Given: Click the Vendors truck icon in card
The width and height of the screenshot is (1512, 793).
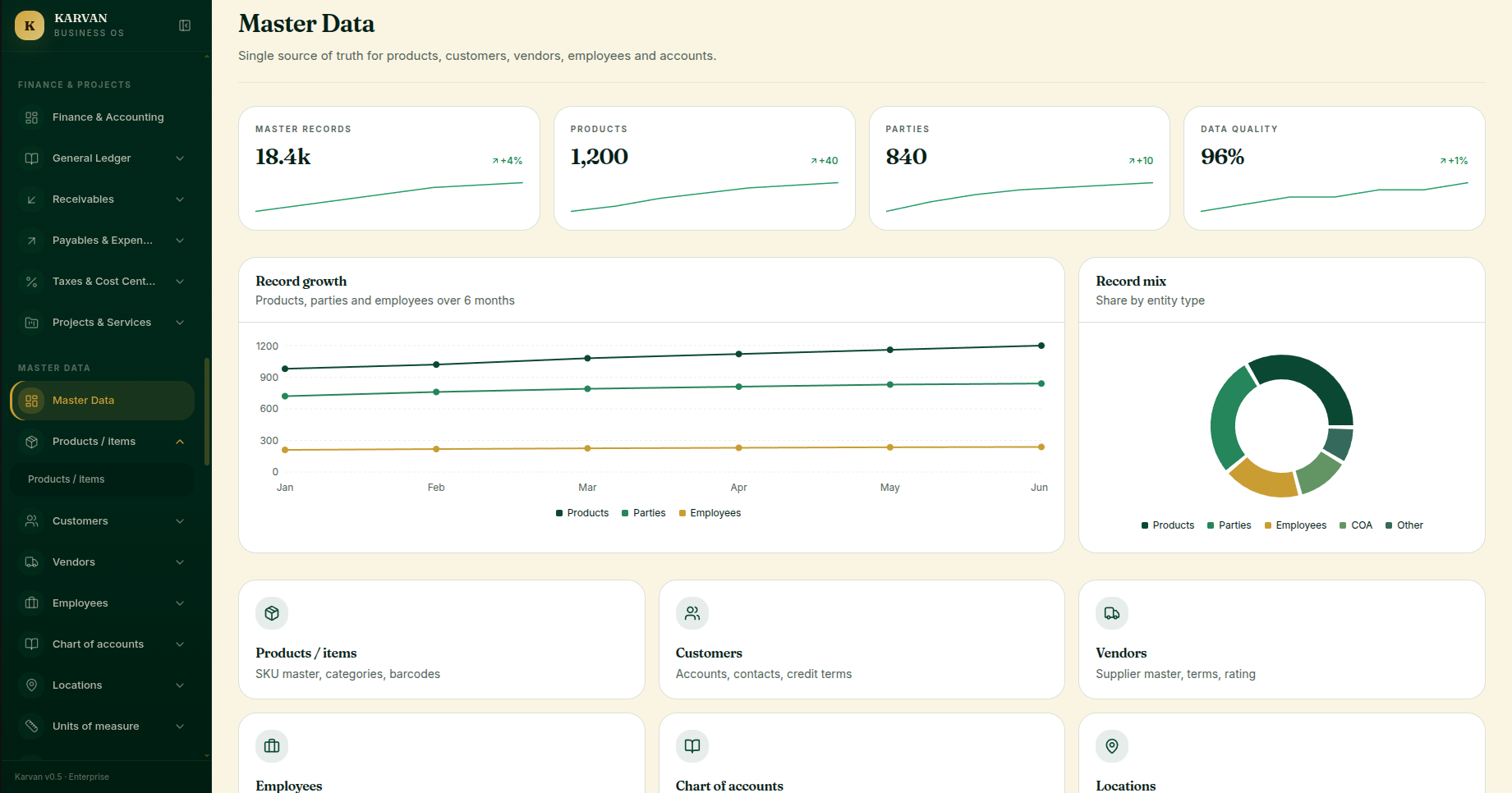Looking at the screenshot, I should (x=1112, y=613).
